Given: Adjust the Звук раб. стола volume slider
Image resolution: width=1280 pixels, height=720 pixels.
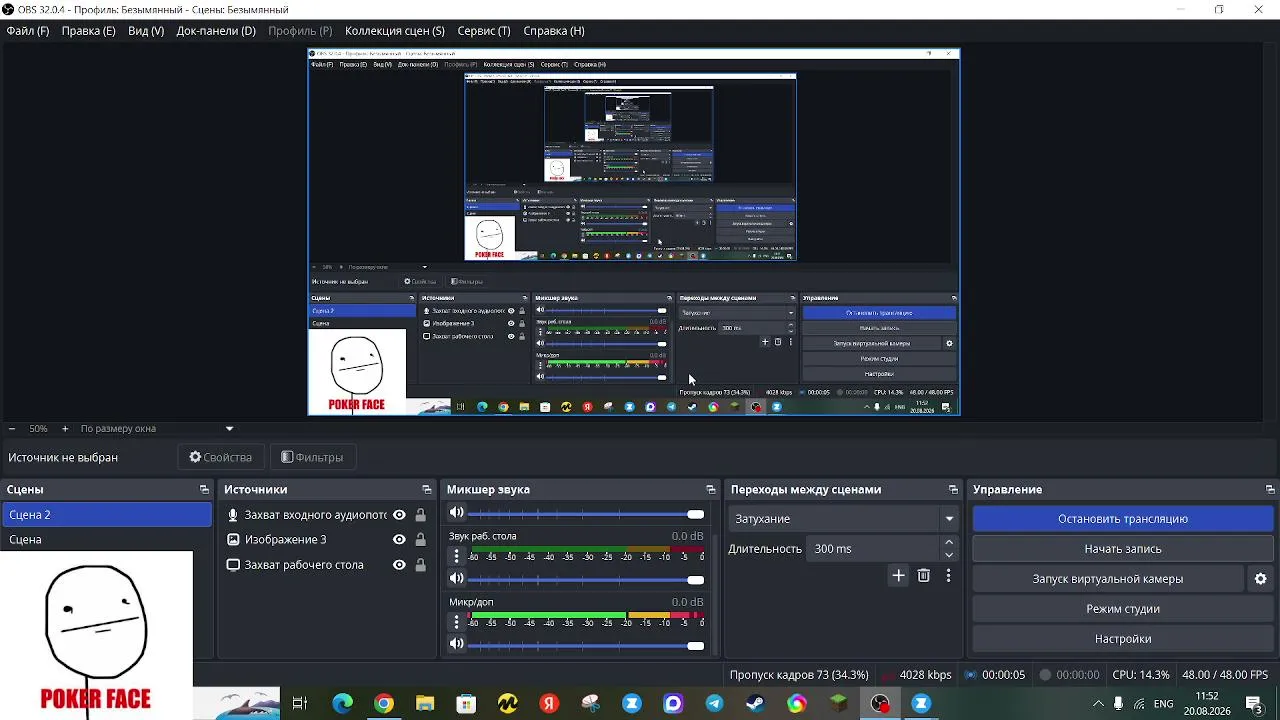Looking at the screenshot, I should point(586,580).
